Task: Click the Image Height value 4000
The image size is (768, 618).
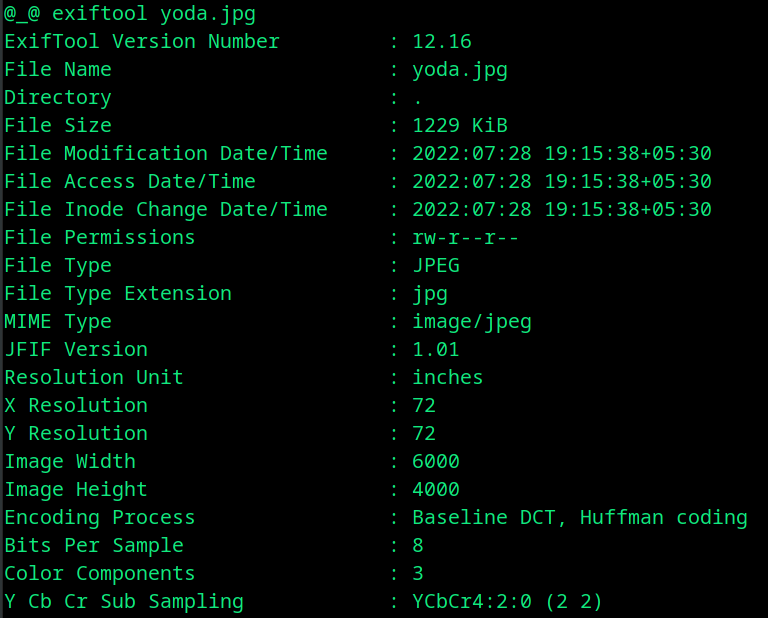Action: coord(436,489)
